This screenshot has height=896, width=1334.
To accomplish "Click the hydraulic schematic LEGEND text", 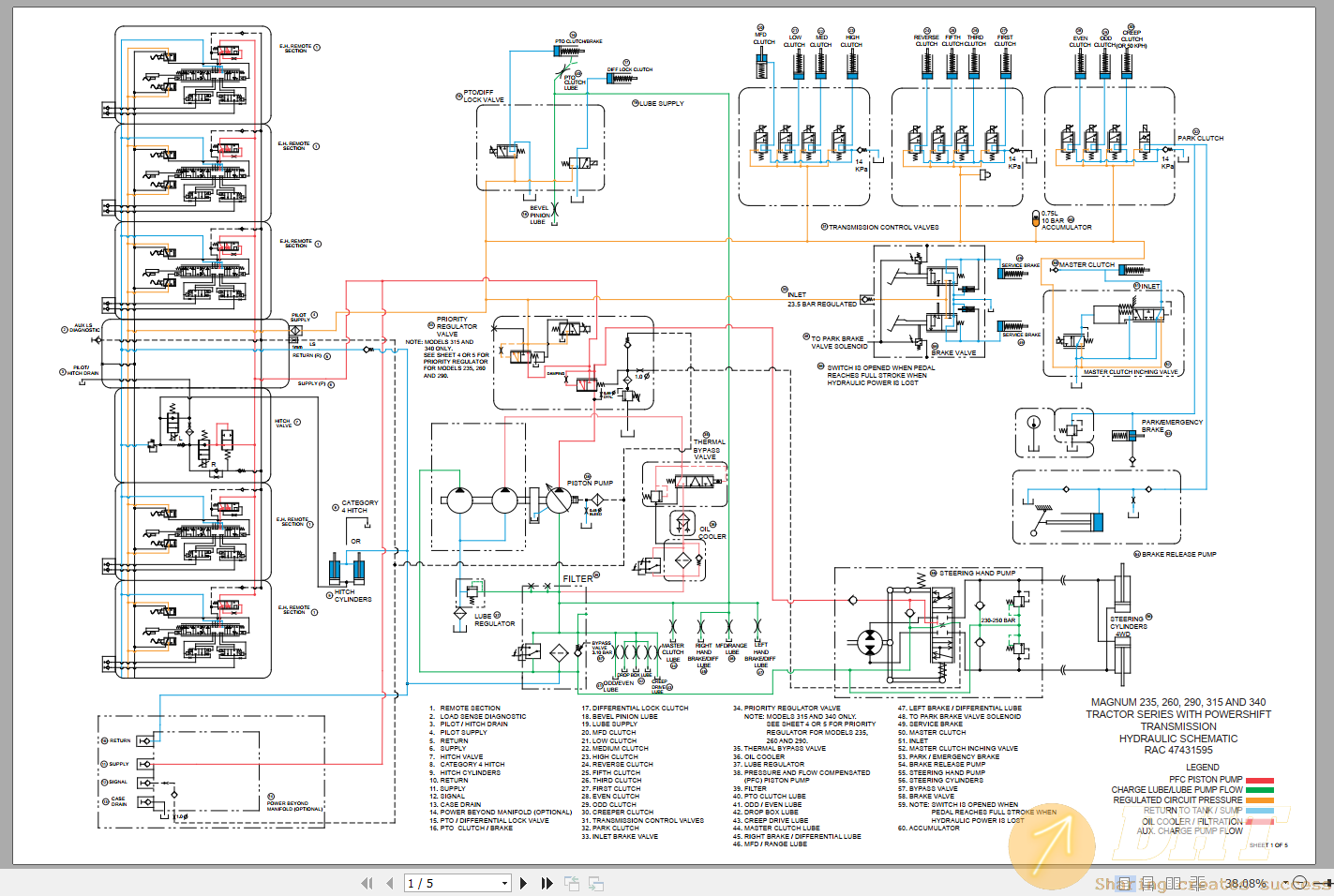I will tap(1203, 767).
